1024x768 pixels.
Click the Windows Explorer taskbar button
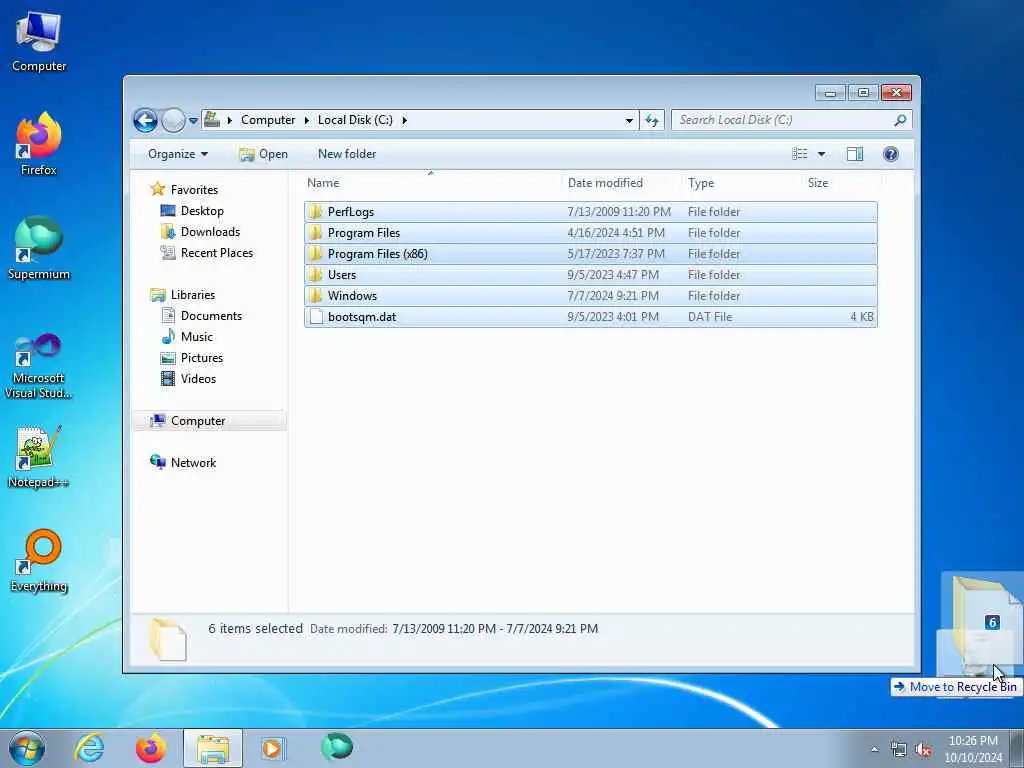[213, 748]
